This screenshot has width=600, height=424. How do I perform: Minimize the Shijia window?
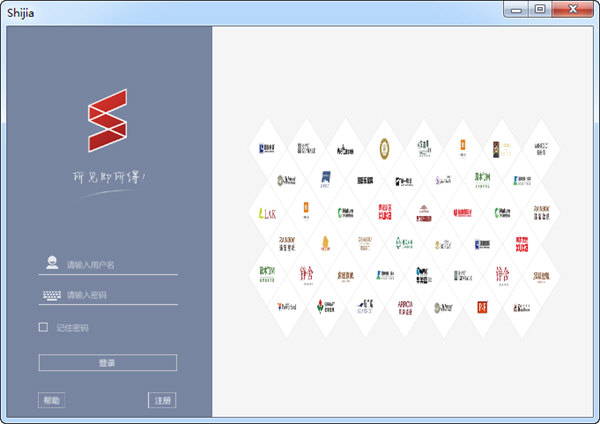pyautogui.click(x=517, y=10)
